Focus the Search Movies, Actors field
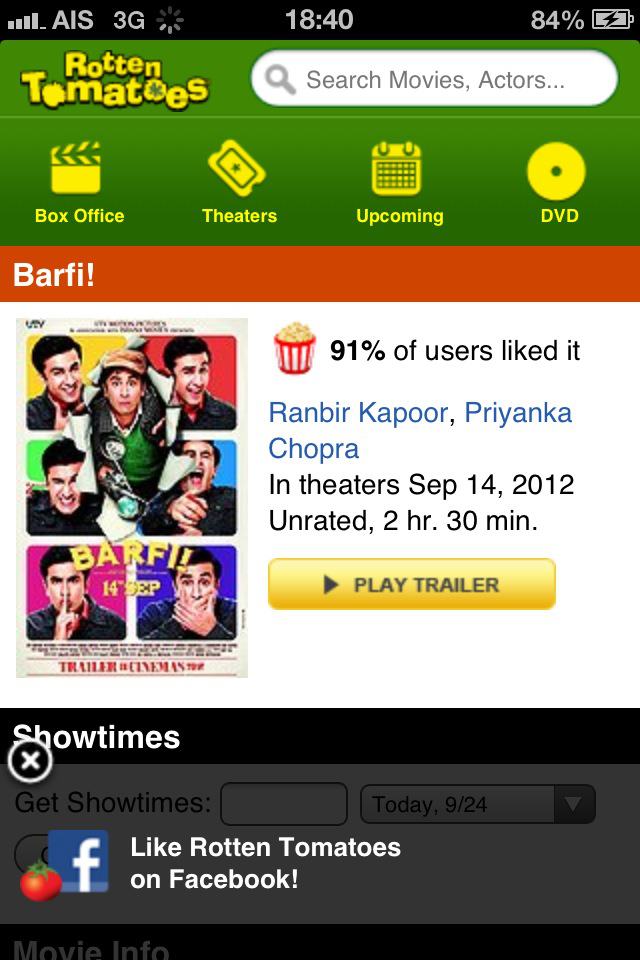This screenshot has height=960, width=640. [434, 79]
